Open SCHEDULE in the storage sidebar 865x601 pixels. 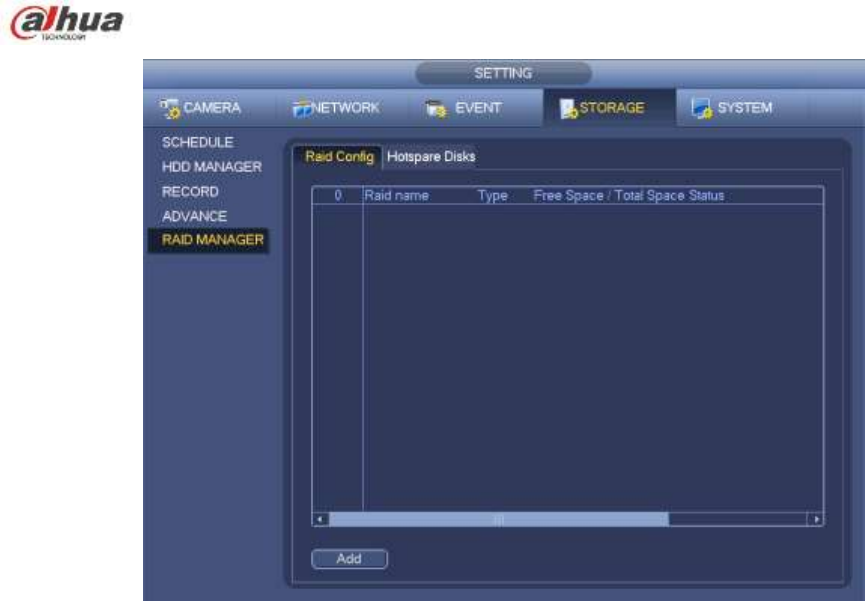pyautogui.click(x=197, y=142)
